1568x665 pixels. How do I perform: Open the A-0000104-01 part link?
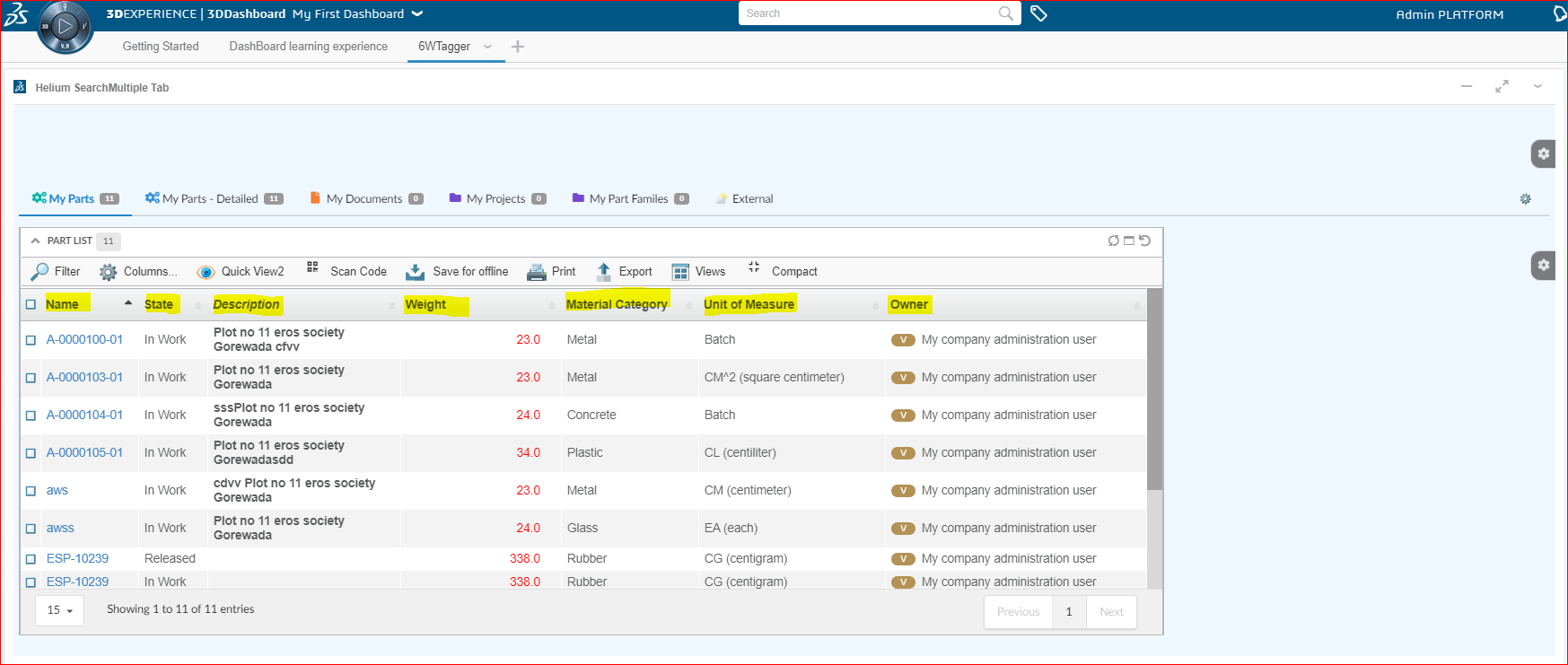click(84, 415)
